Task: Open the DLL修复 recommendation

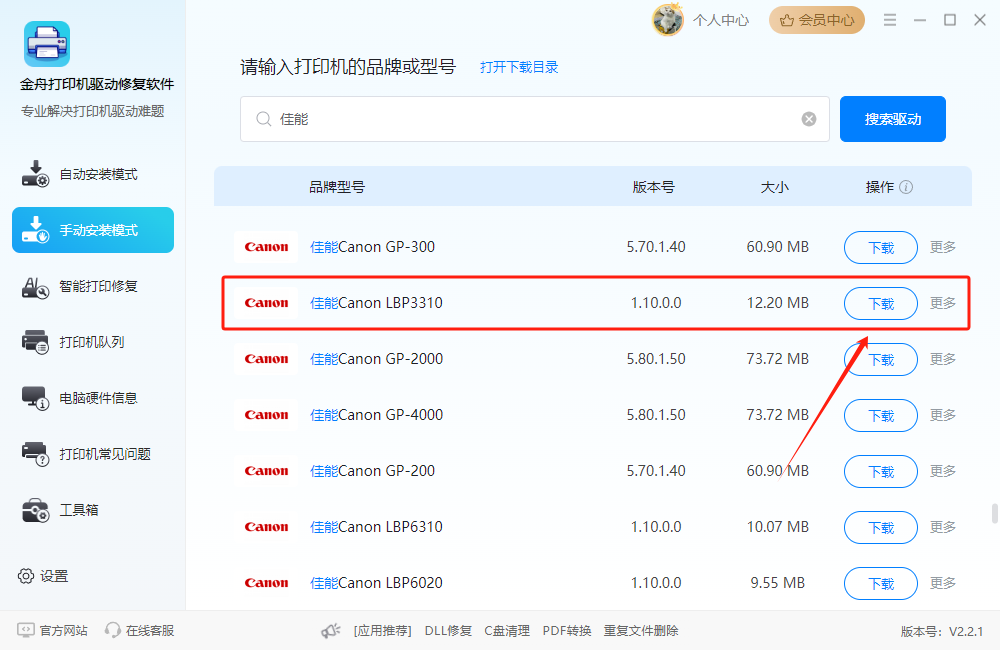Action: (448, 631)
